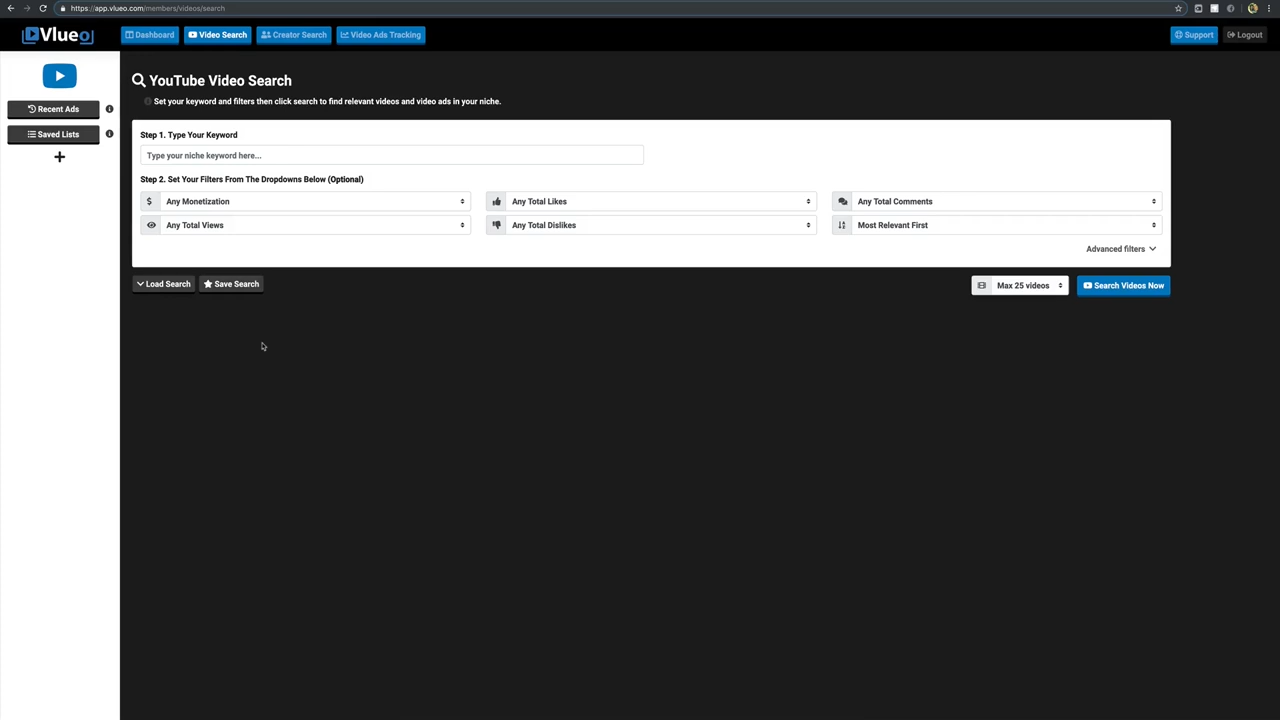Open the Dashboard tab
Screen dimensions: 1280x720
click(x=150, y=35)
